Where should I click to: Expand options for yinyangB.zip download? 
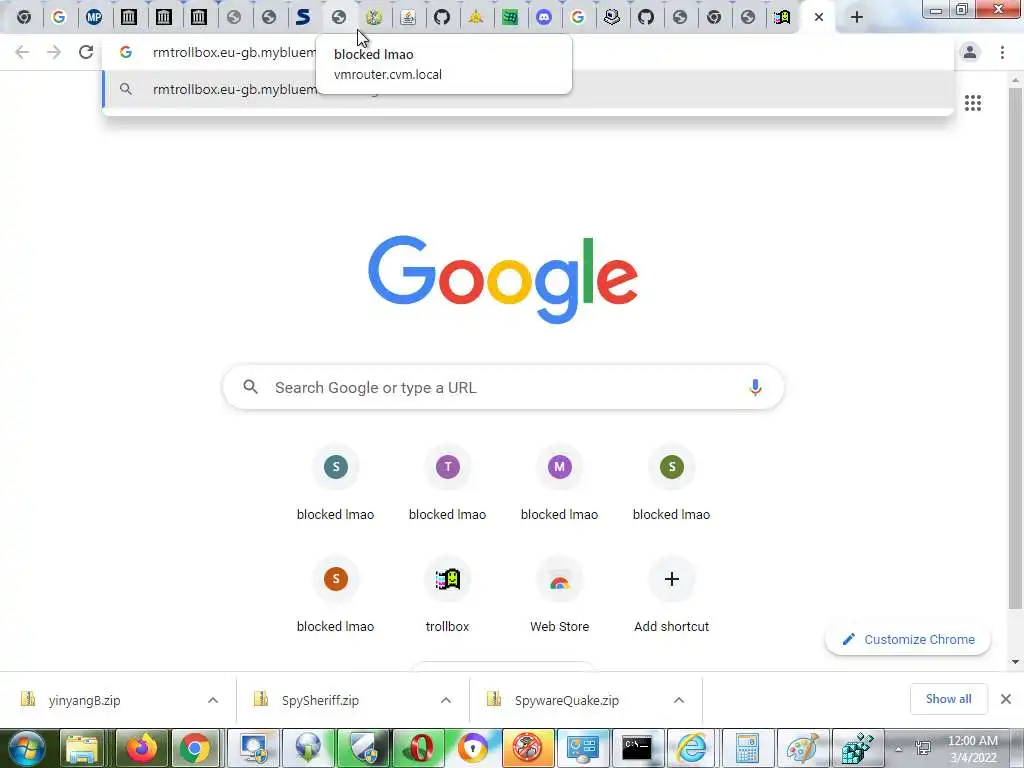(213, 700)
